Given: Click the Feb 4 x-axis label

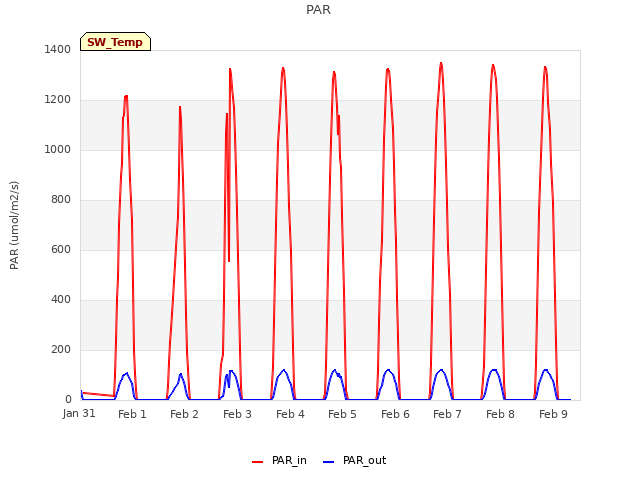Looking at the screenshot, I should [290, 414].
